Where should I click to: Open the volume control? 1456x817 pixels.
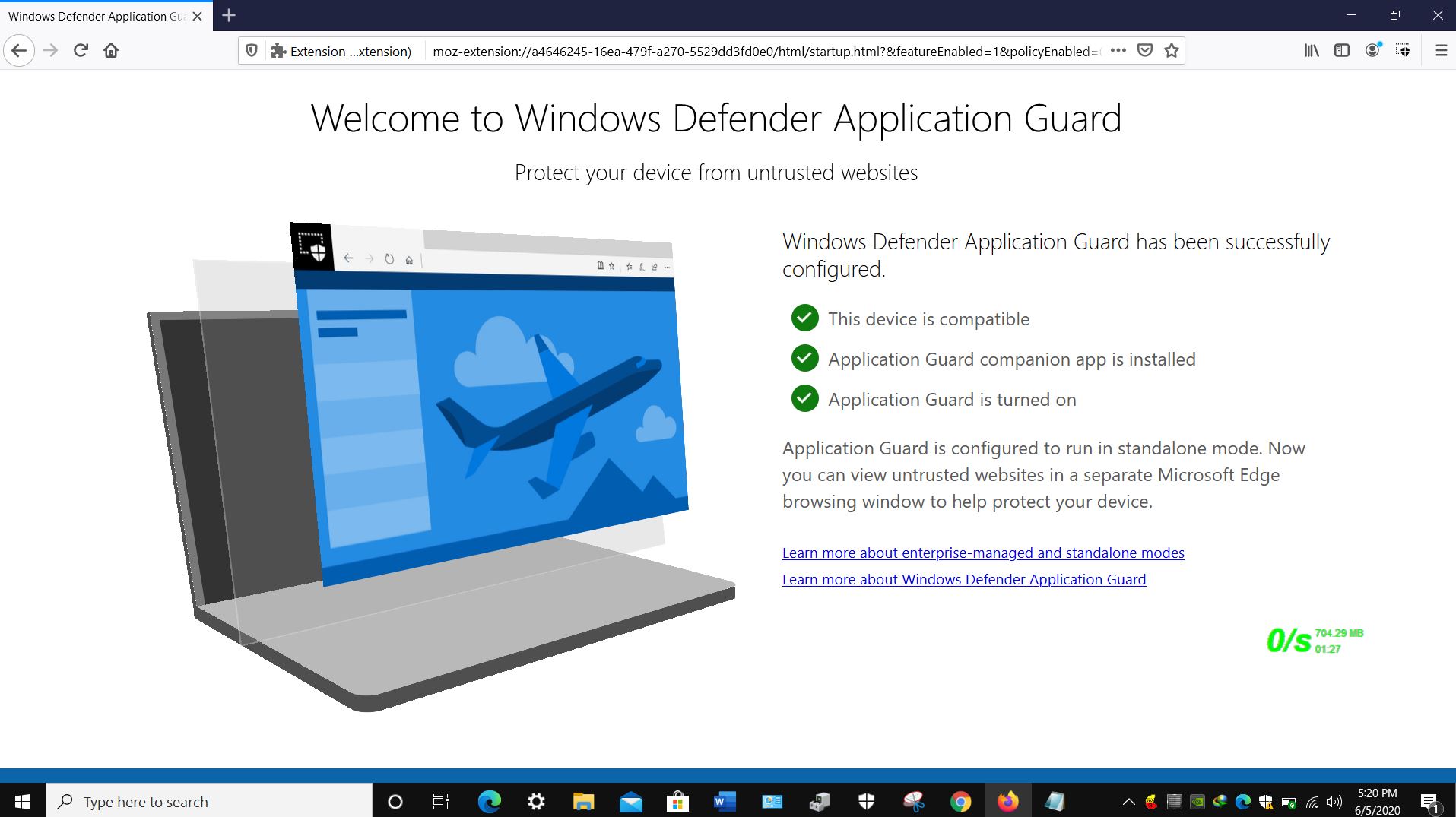[1334, 801]
